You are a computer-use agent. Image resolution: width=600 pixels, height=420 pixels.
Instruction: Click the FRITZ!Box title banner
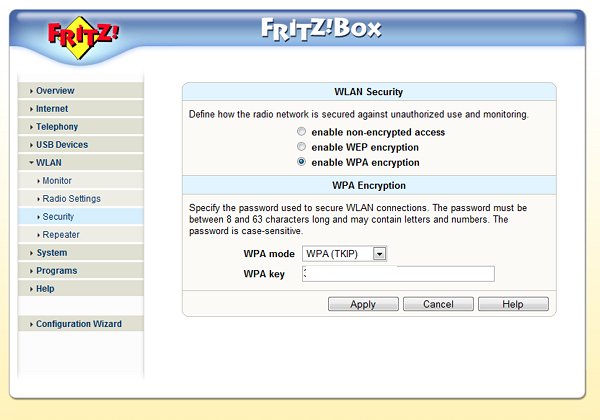321,27
